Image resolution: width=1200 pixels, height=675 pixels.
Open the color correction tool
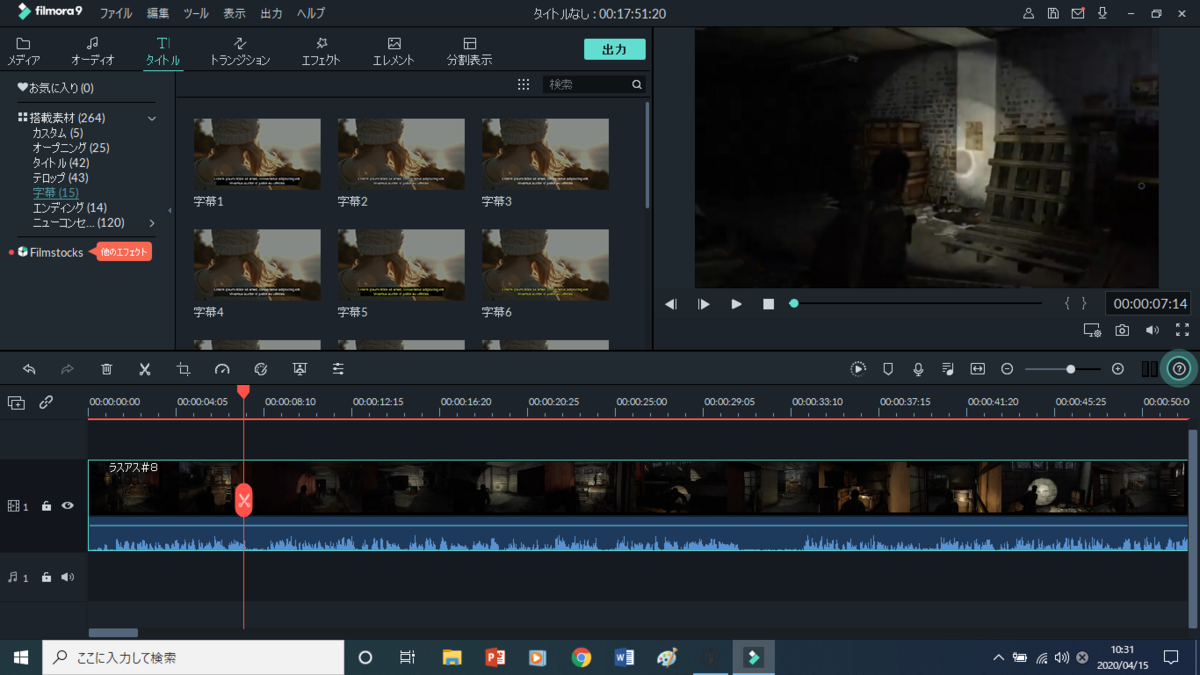coord(261,369)
